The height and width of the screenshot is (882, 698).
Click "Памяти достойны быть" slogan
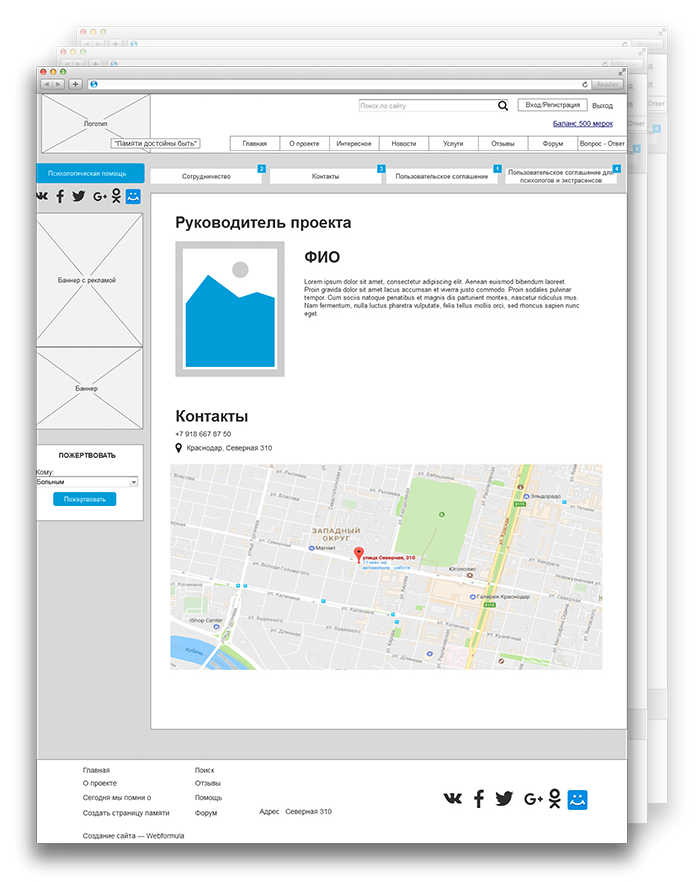tap(156, 143)
